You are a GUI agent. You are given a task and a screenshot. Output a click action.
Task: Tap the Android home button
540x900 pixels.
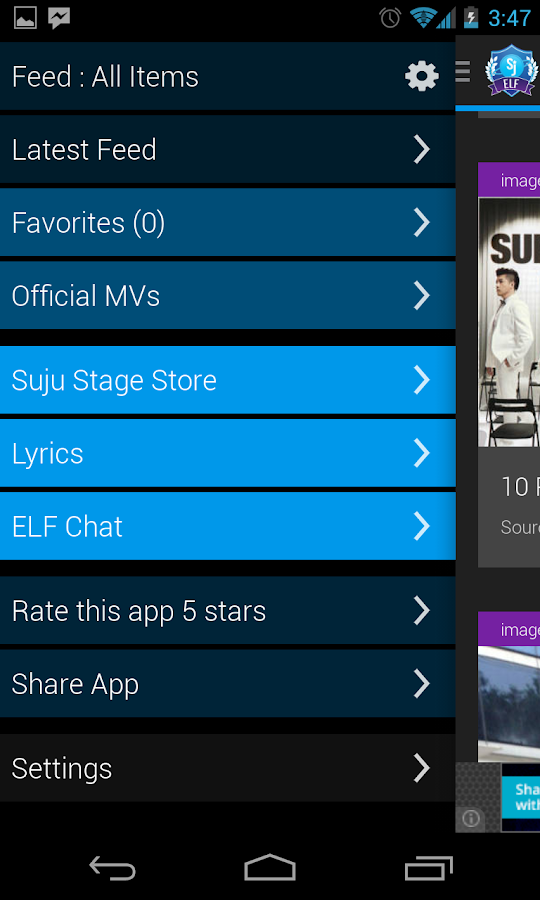tap(270, 867)
